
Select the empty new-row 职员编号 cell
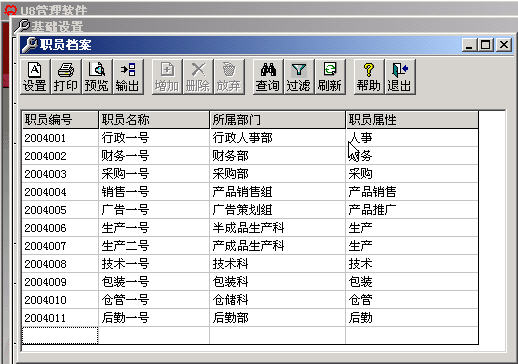coord(60,335)
